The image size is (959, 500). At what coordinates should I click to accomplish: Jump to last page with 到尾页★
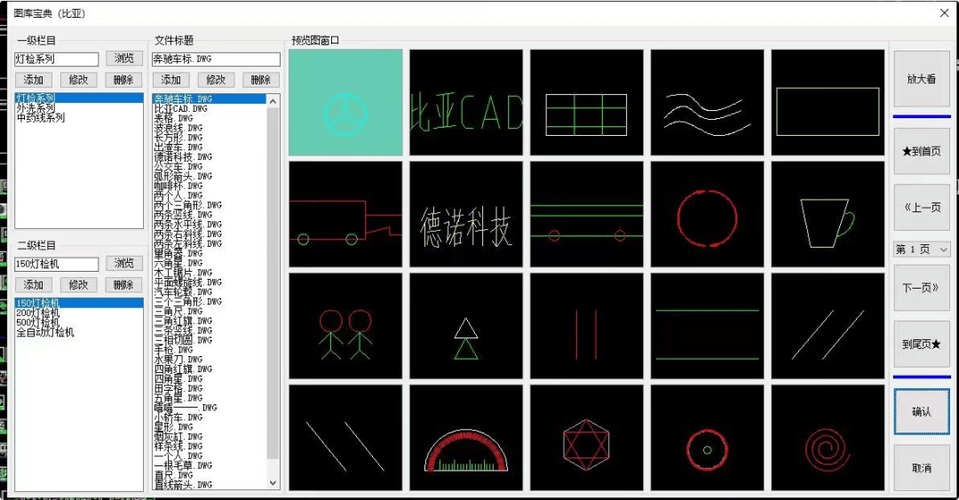click(922, 344)
